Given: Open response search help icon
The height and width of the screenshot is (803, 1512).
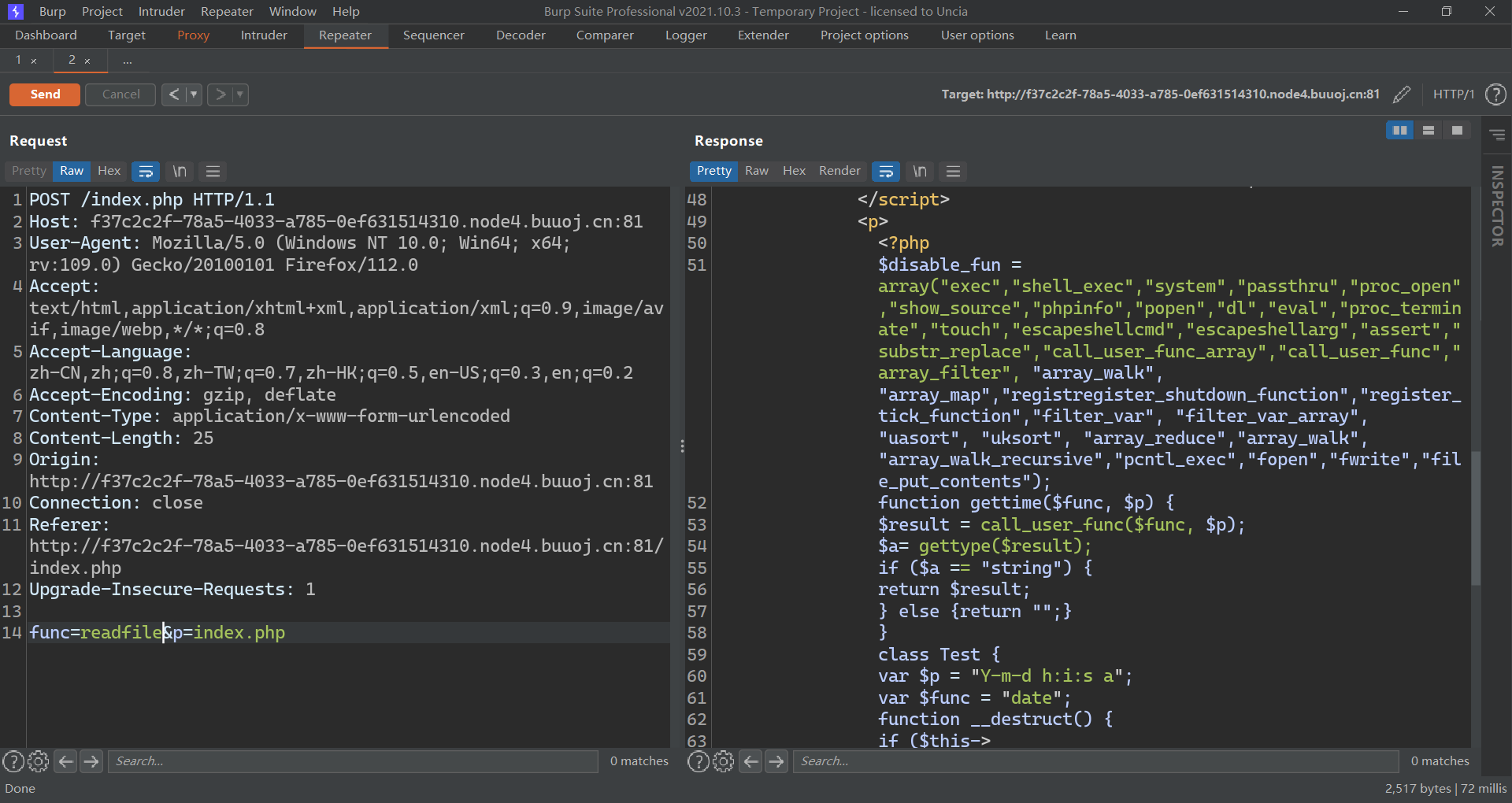Looking at the screenshot, I should [x=699, y=761].
